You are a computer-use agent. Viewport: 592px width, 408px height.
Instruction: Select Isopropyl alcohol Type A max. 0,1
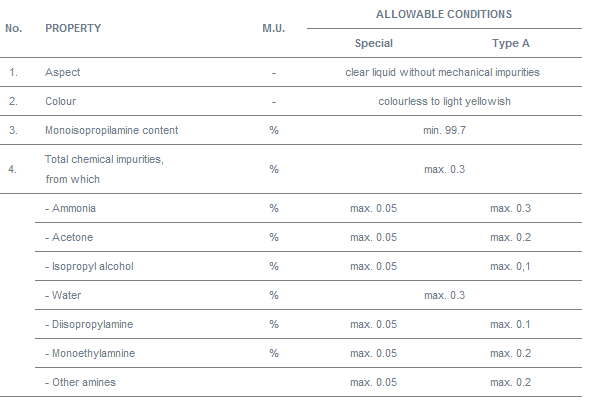point(510,266)
